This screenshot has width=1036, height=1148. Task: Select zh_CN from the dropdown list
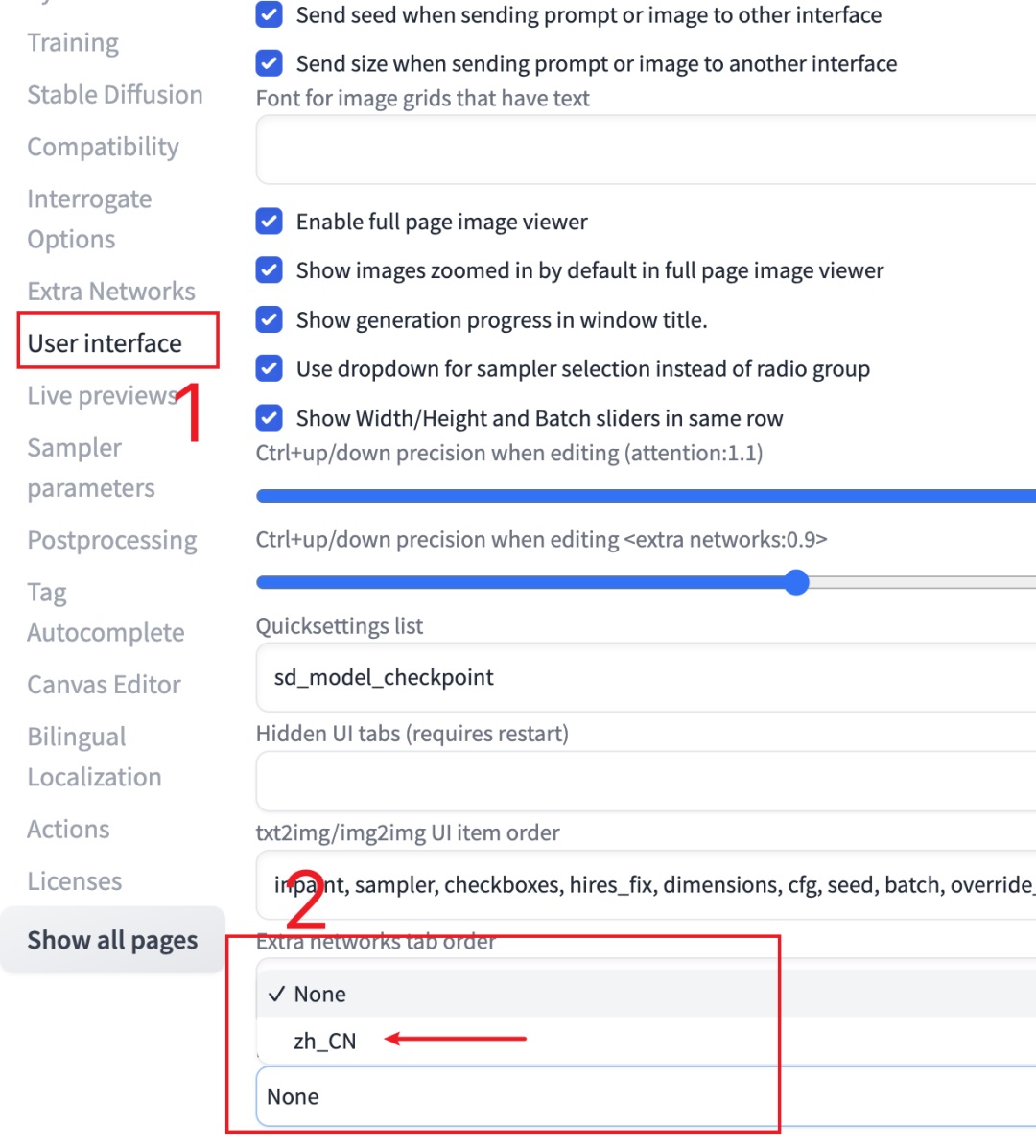pyautogui.click(x=325, y=1041)
